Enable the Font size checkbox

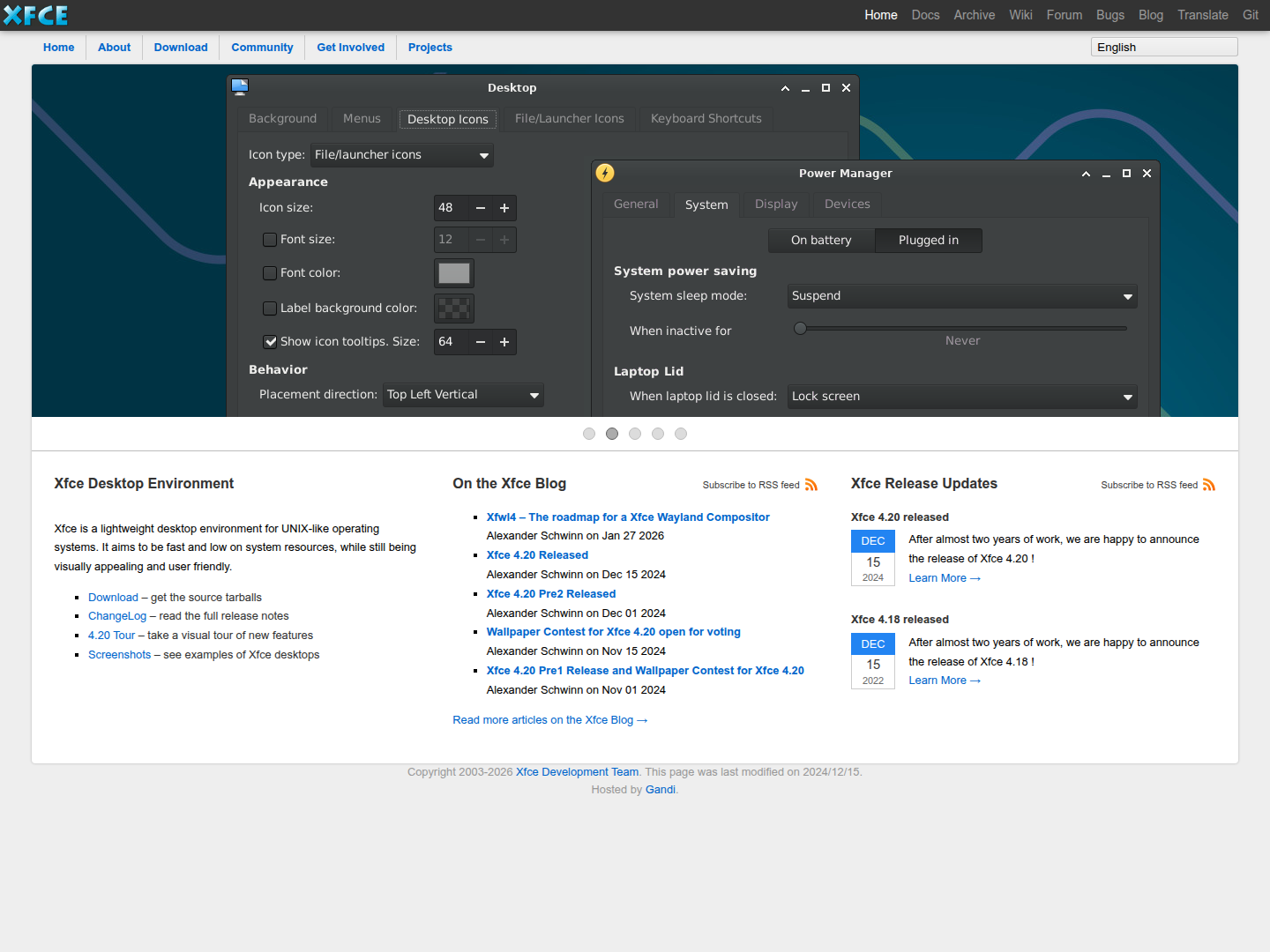tap(270, 240)
